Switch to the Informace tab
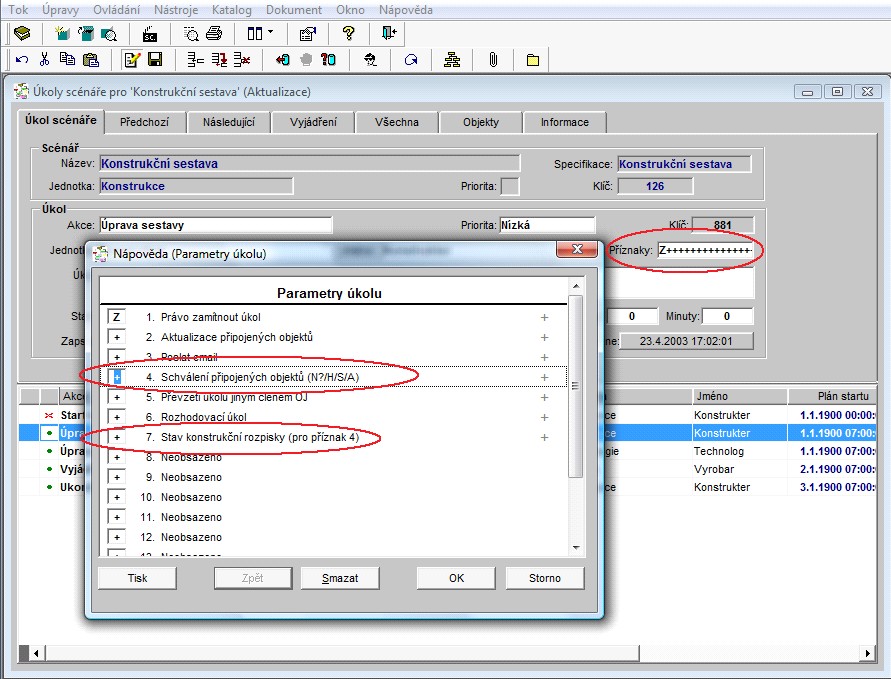The image size is (891, 679). [565, 122]
